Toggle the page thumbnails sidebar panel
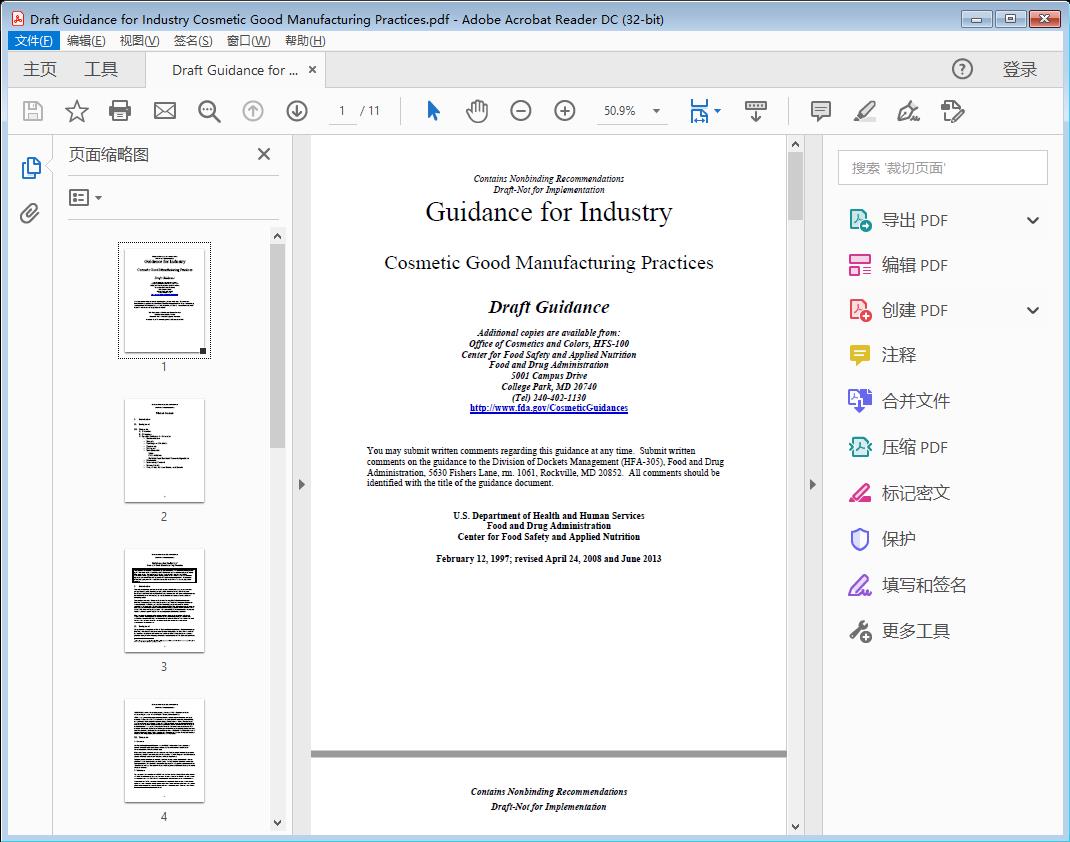Viewport: 1070px width, 842px height. pyautogui.click(x=29, y=167)
